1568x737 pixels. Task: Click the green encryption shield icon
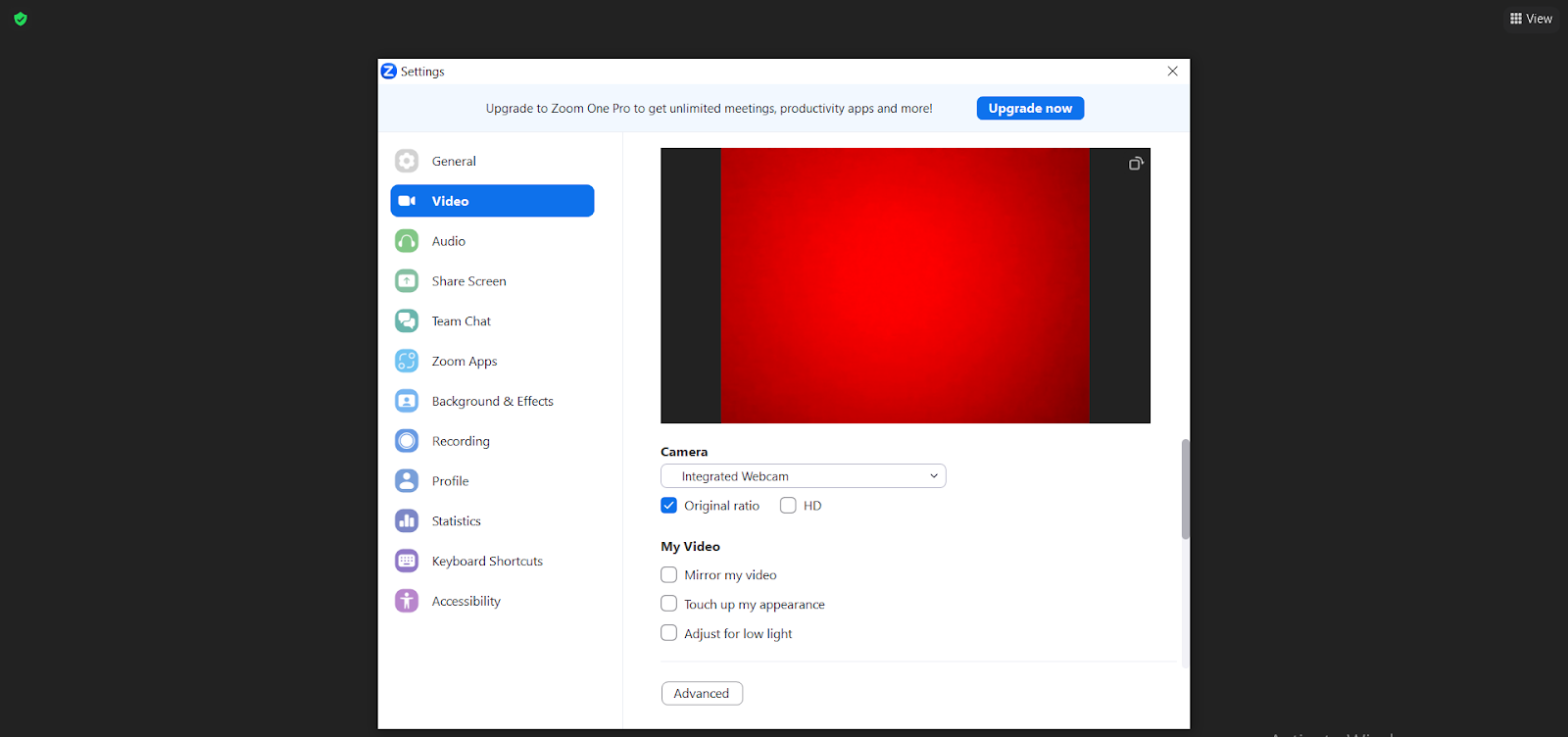click(21, 19)
